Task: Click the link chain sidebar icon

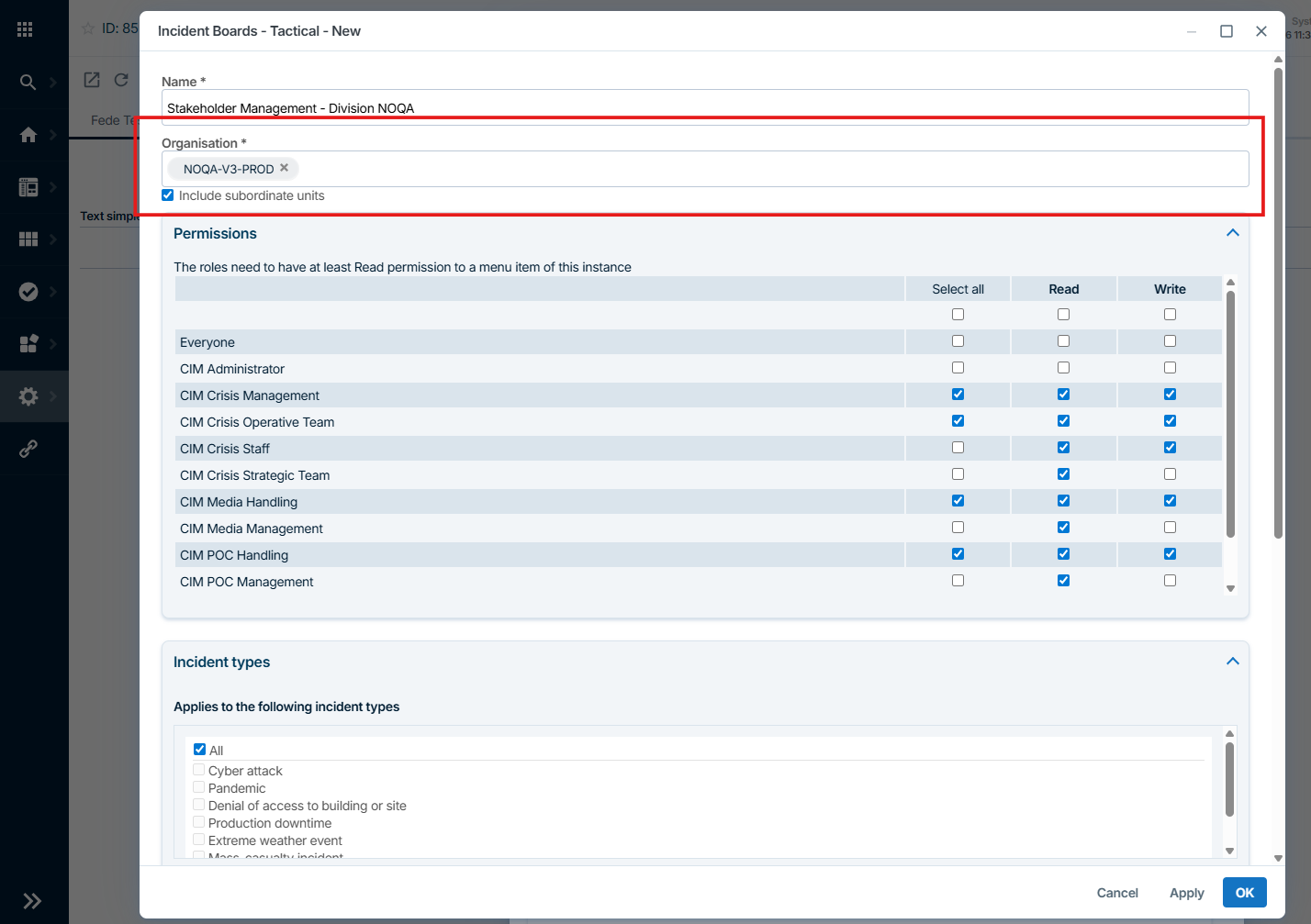Action: [28, 449]
